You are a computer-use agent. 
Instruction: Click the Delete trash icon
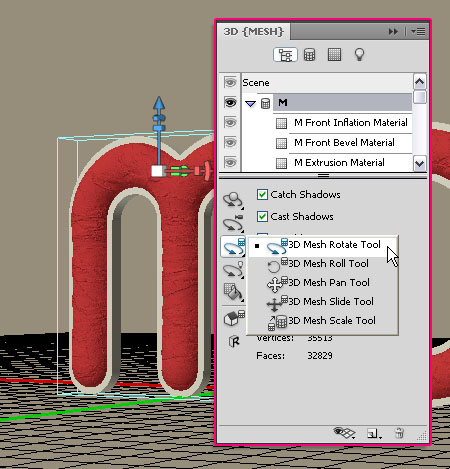coord(399,433)
